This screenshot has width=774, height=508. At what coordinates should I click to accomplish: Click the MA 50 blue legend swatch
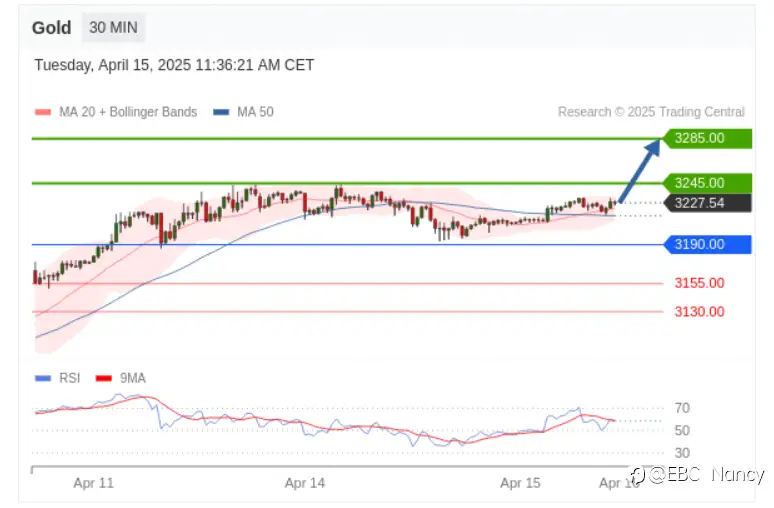pyautogui.click(x=221, y=112)
